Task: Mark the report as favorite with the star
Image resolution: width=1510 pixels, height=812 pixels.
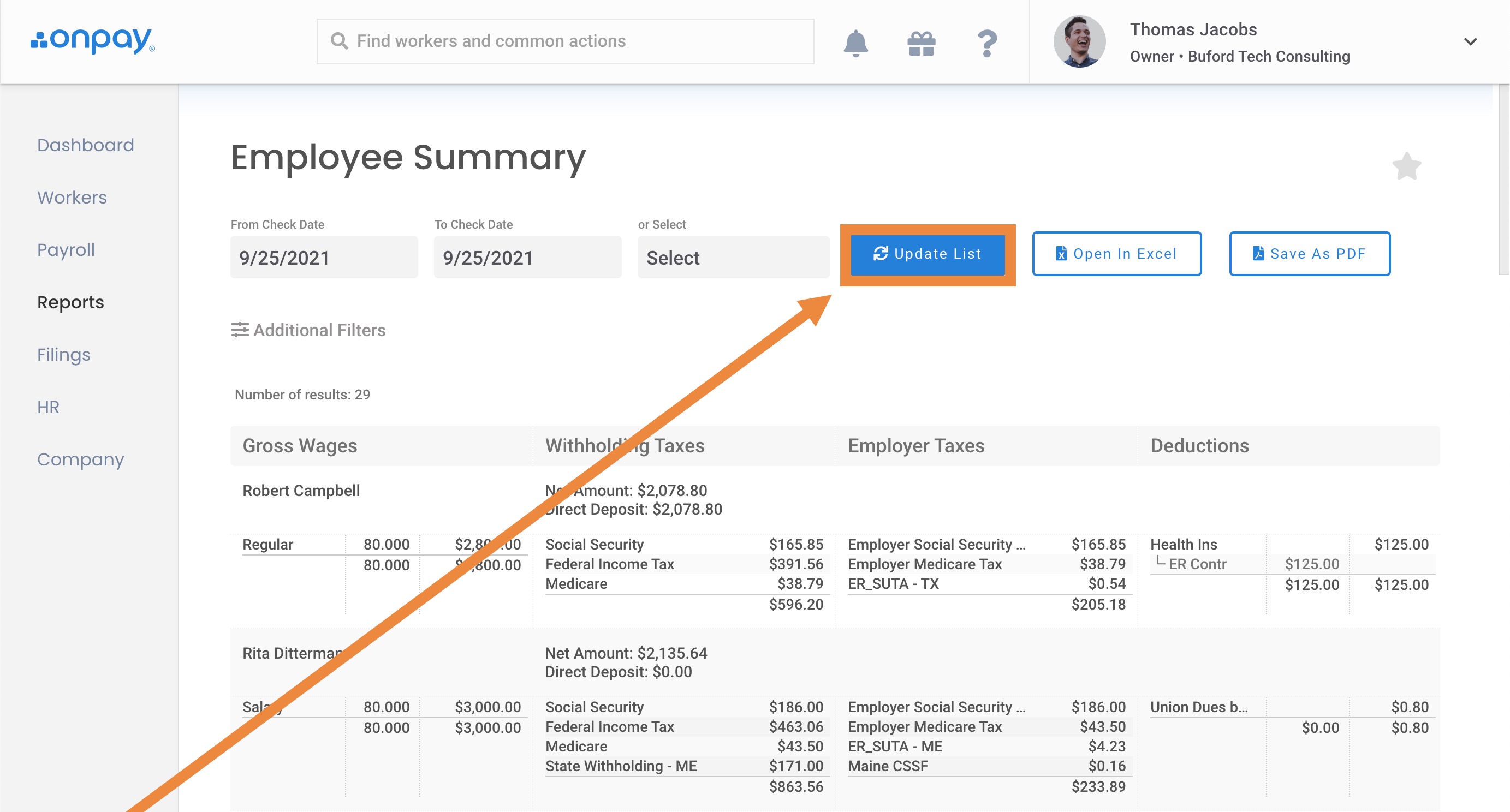Action: 1406,166
